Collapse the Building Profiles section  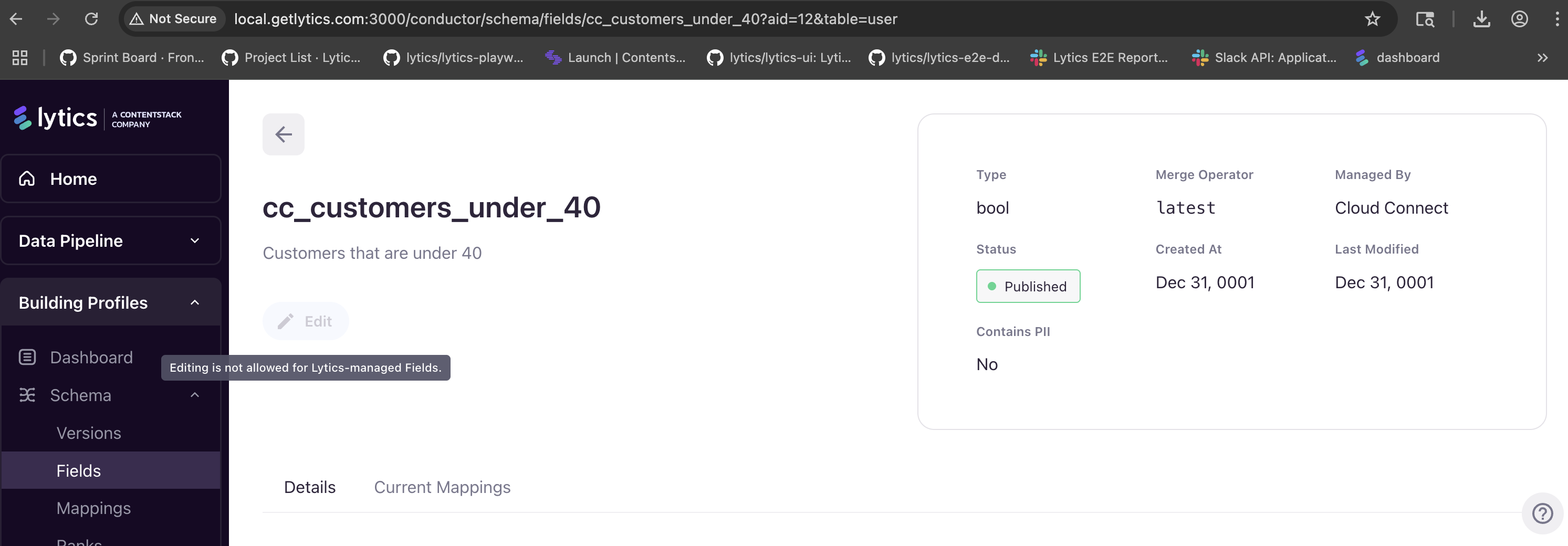[111, 302]
